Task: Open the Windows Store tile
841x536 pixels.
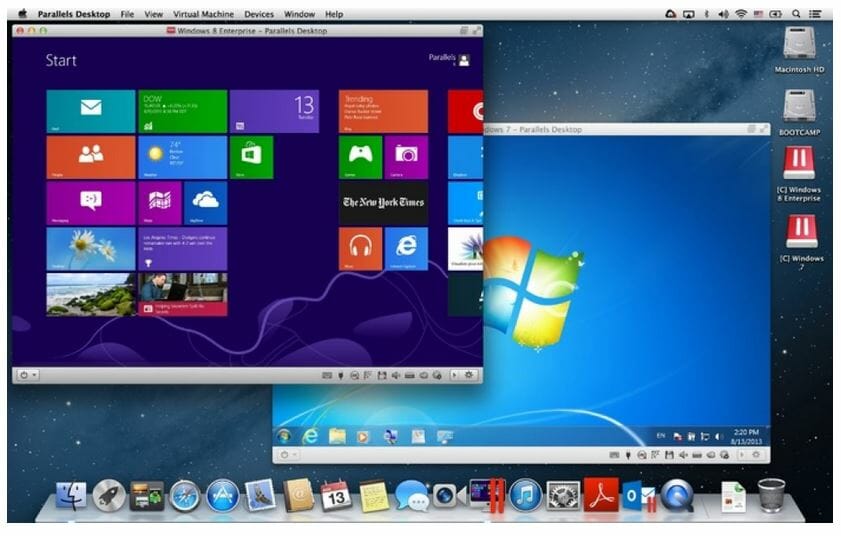Action: point(252,157)
